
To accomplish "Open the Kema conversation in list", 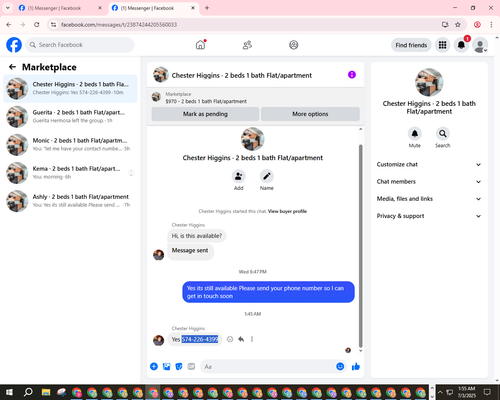I will pos(70,173).
